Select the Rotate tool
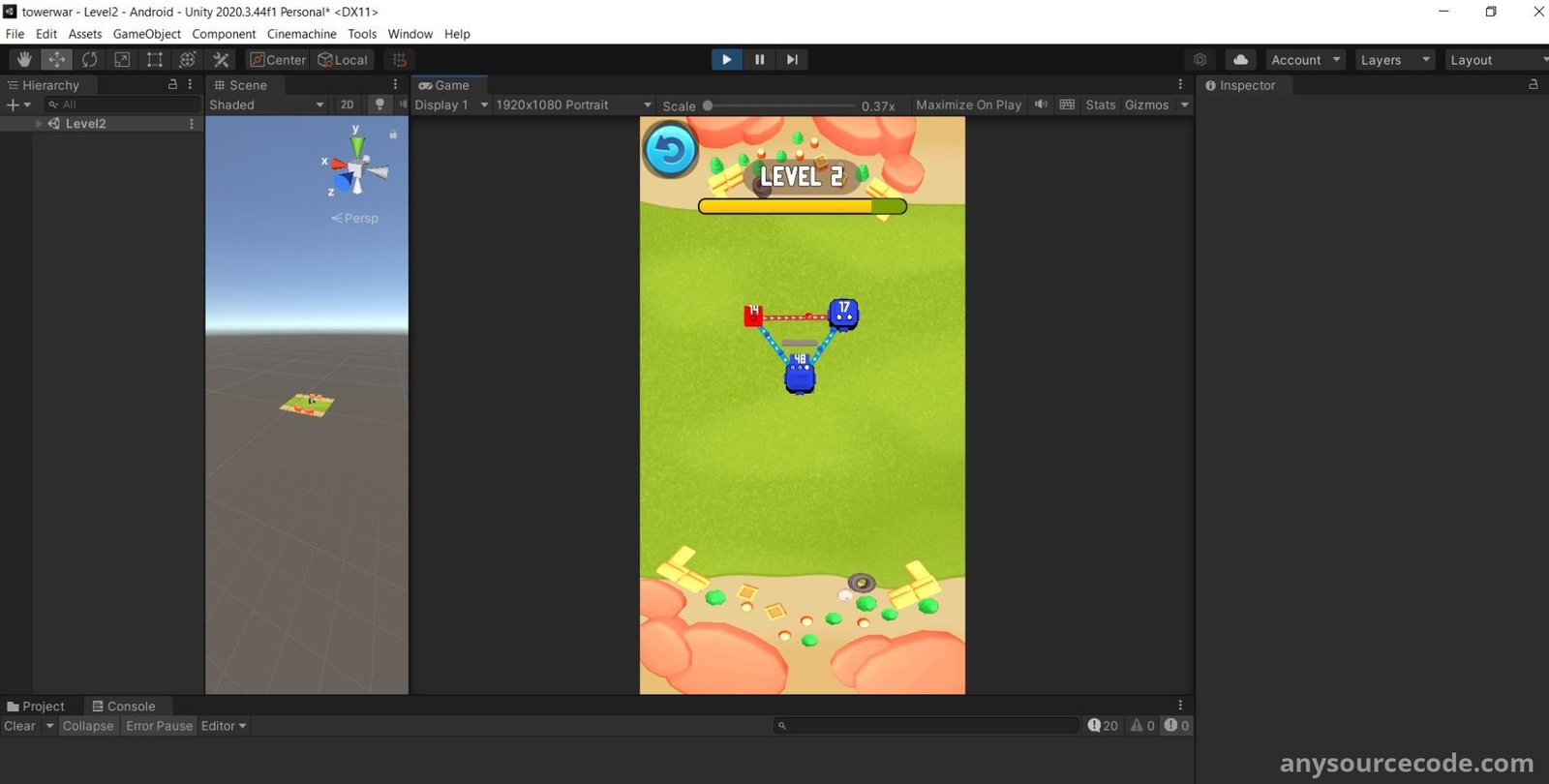Image resolution: width=1549 pixels, height=784 pixels. tap(89, 60)
